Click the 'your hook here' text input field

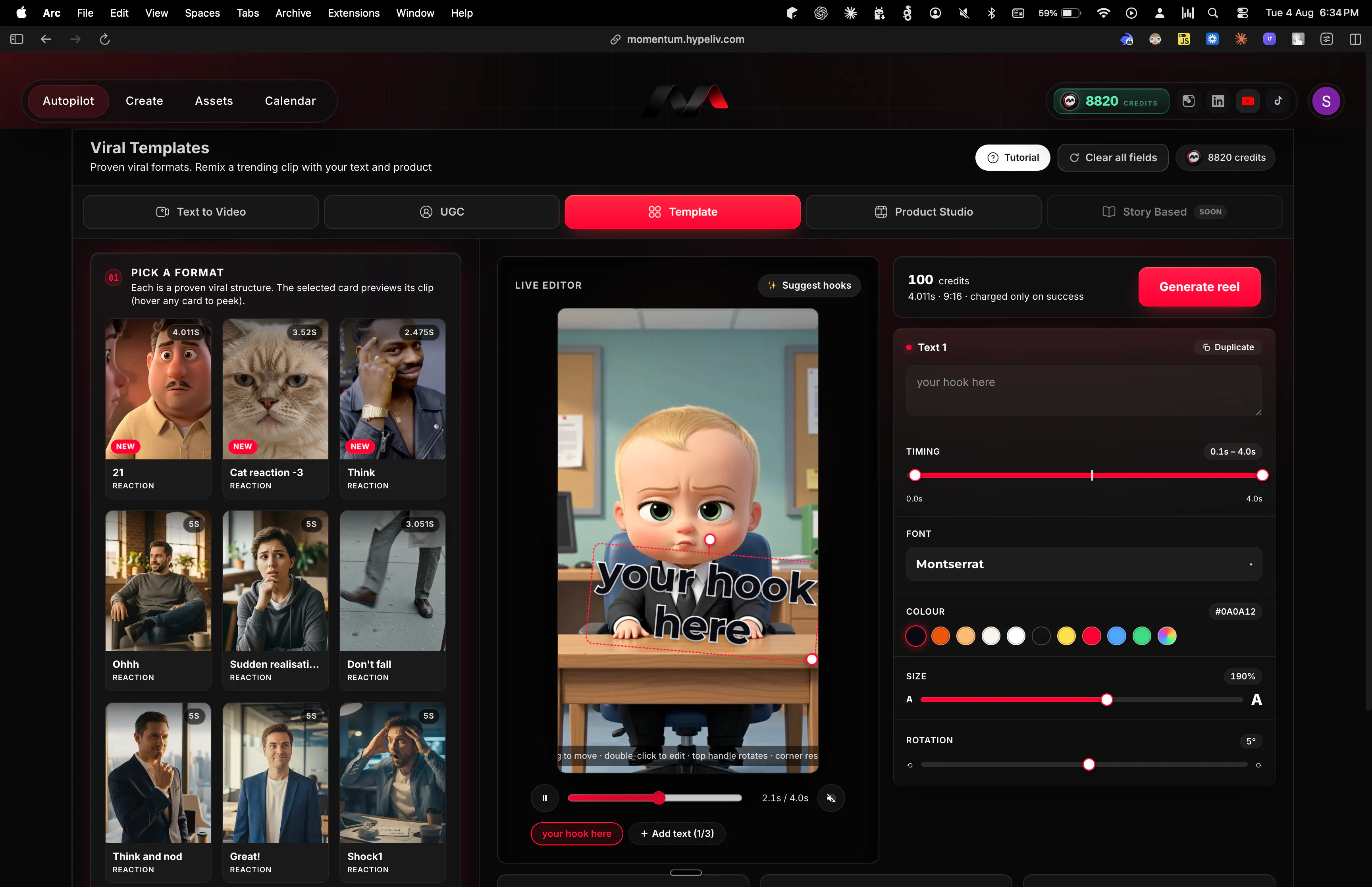[x=1083, y=391]
